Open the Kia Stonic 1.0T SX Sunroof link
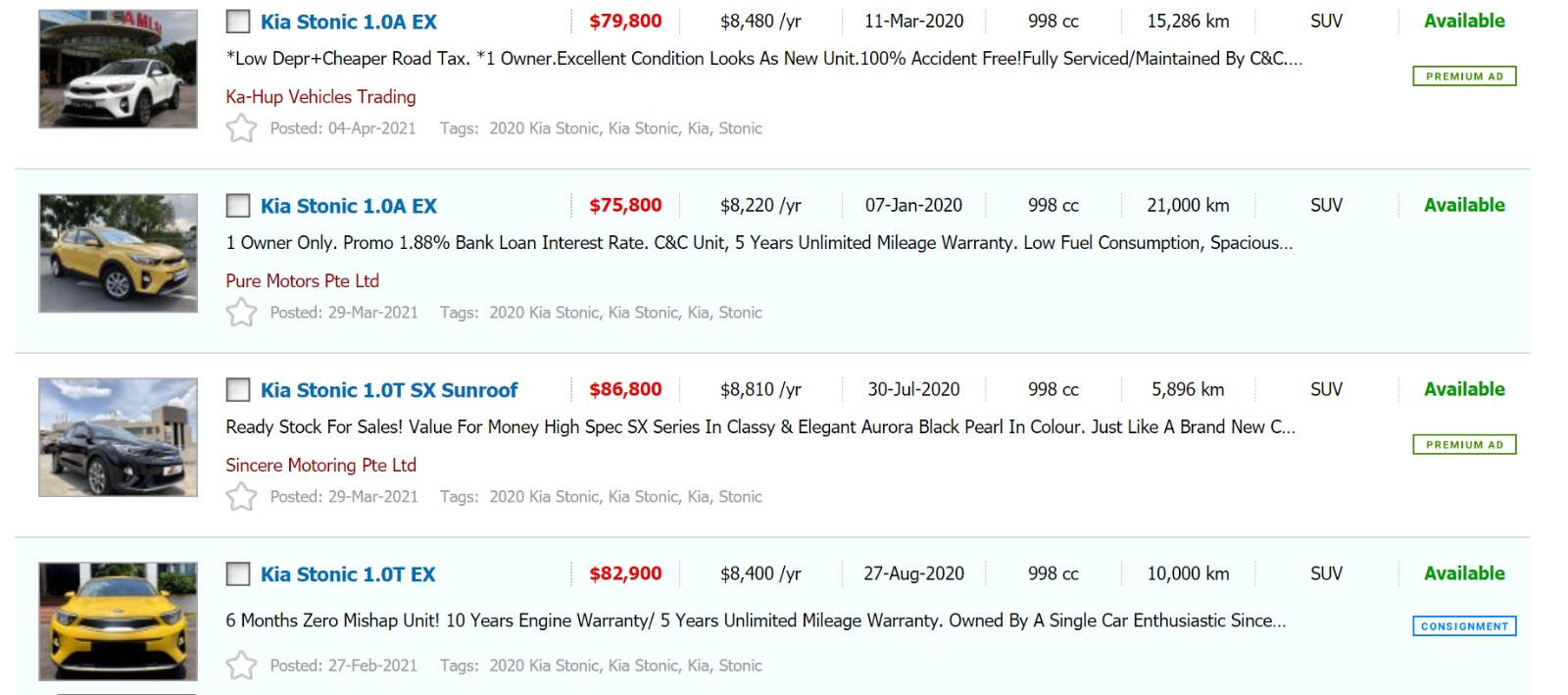 (x=388, y=390)
